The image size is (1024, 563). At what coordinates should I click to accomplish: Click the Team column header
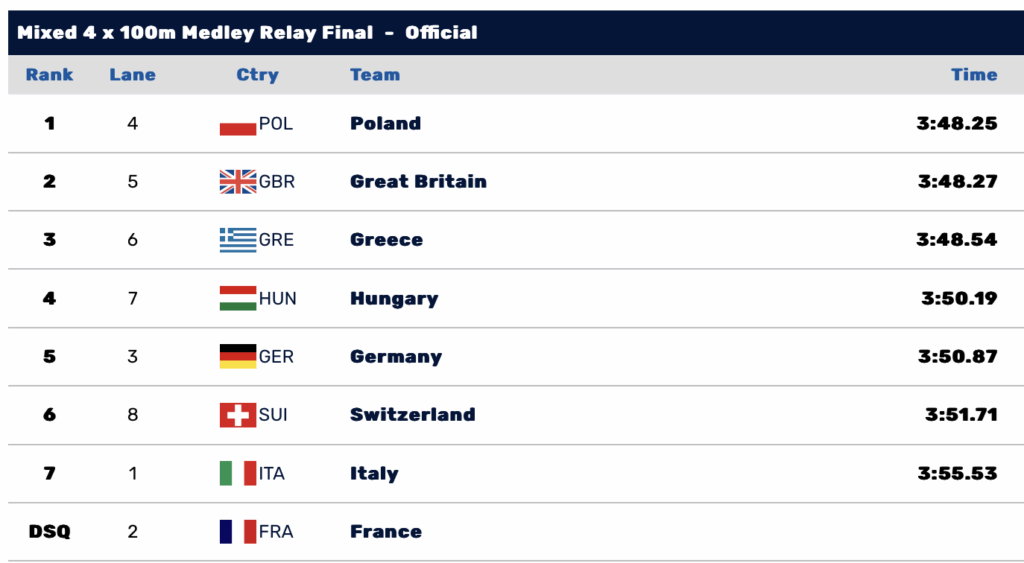pos(375,75)
